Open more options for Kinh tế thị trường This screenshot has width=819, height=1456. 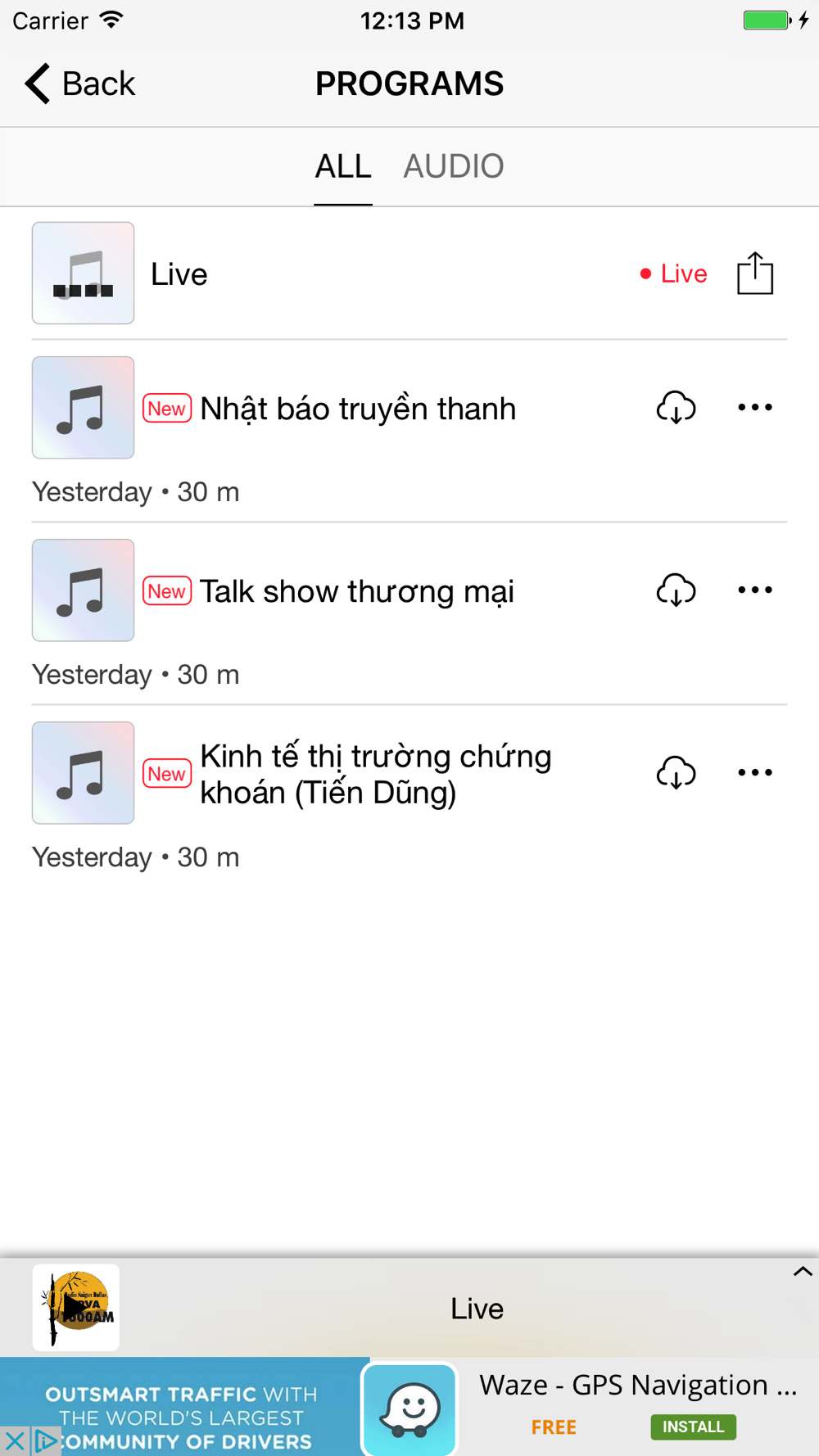coord(754,773)
